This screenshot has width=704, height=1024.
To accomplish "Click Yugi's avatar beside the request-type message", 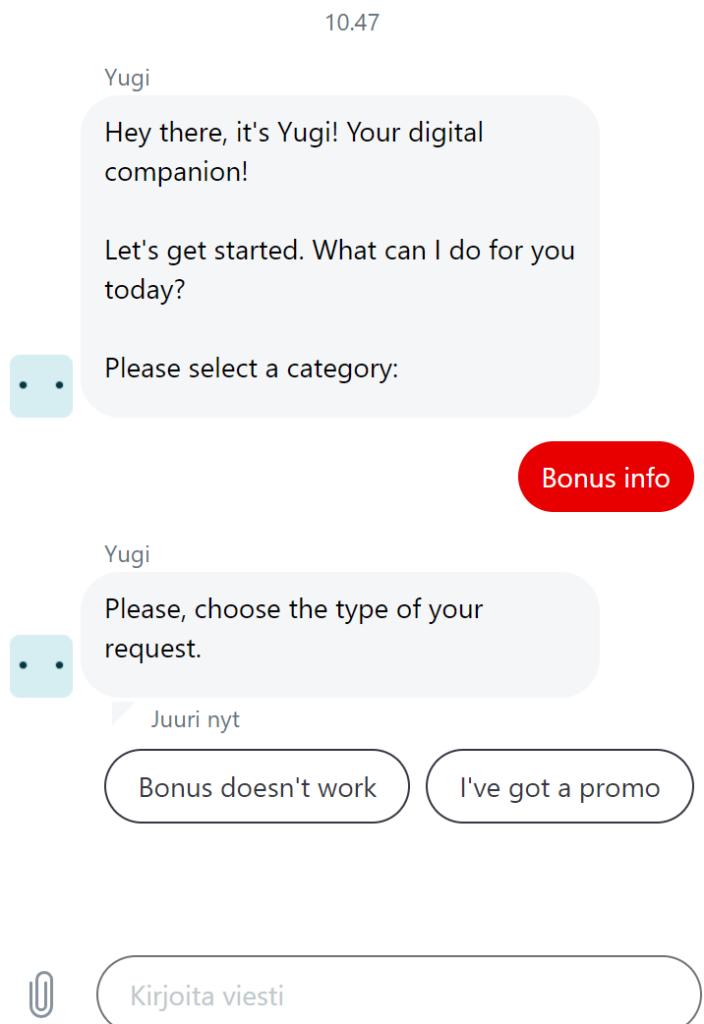I will (x=41, y=665).
